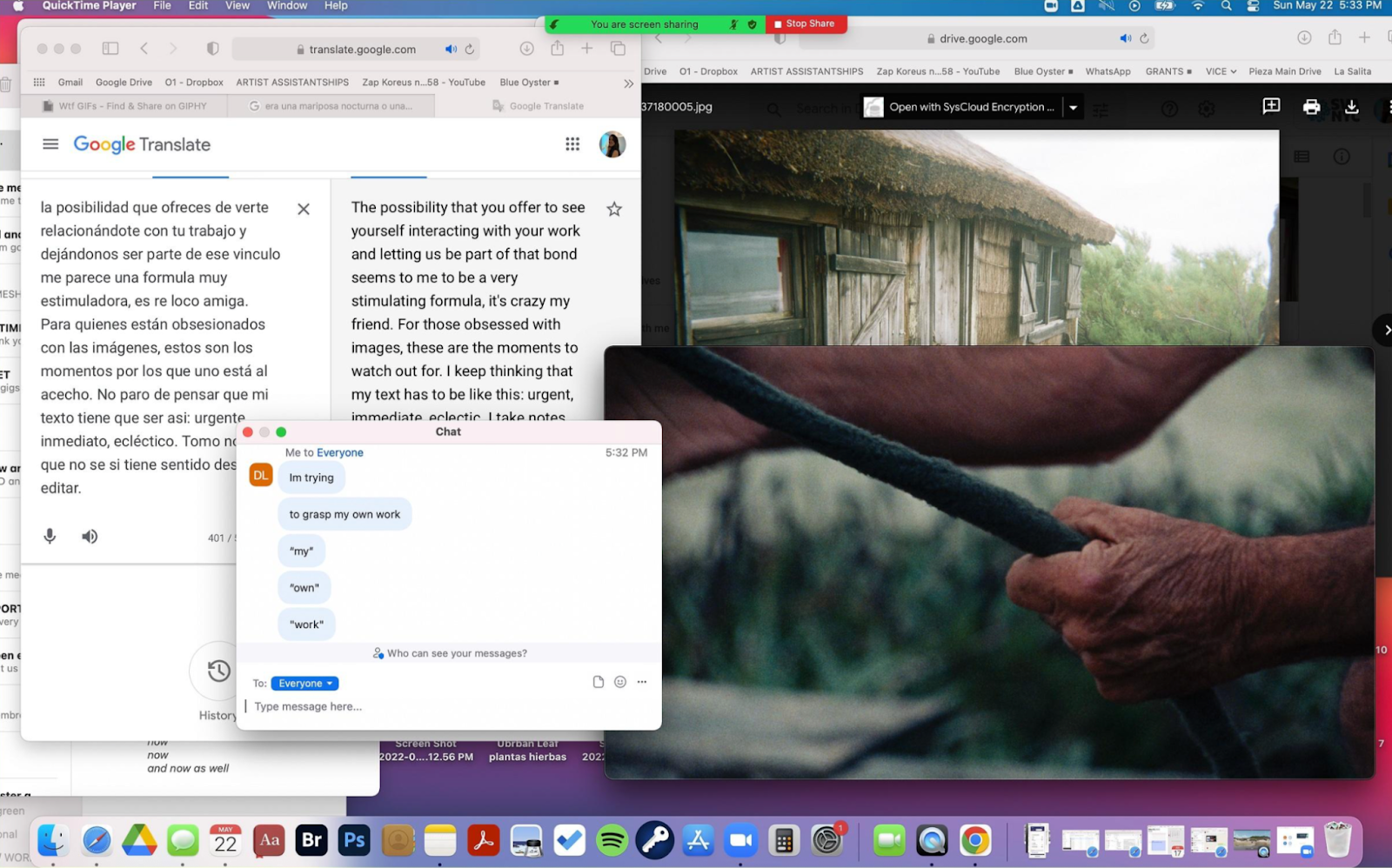This screenshot has width=1392, height=868.
Task: Open the Gmail bookmark
Action: tap(70, 83)
